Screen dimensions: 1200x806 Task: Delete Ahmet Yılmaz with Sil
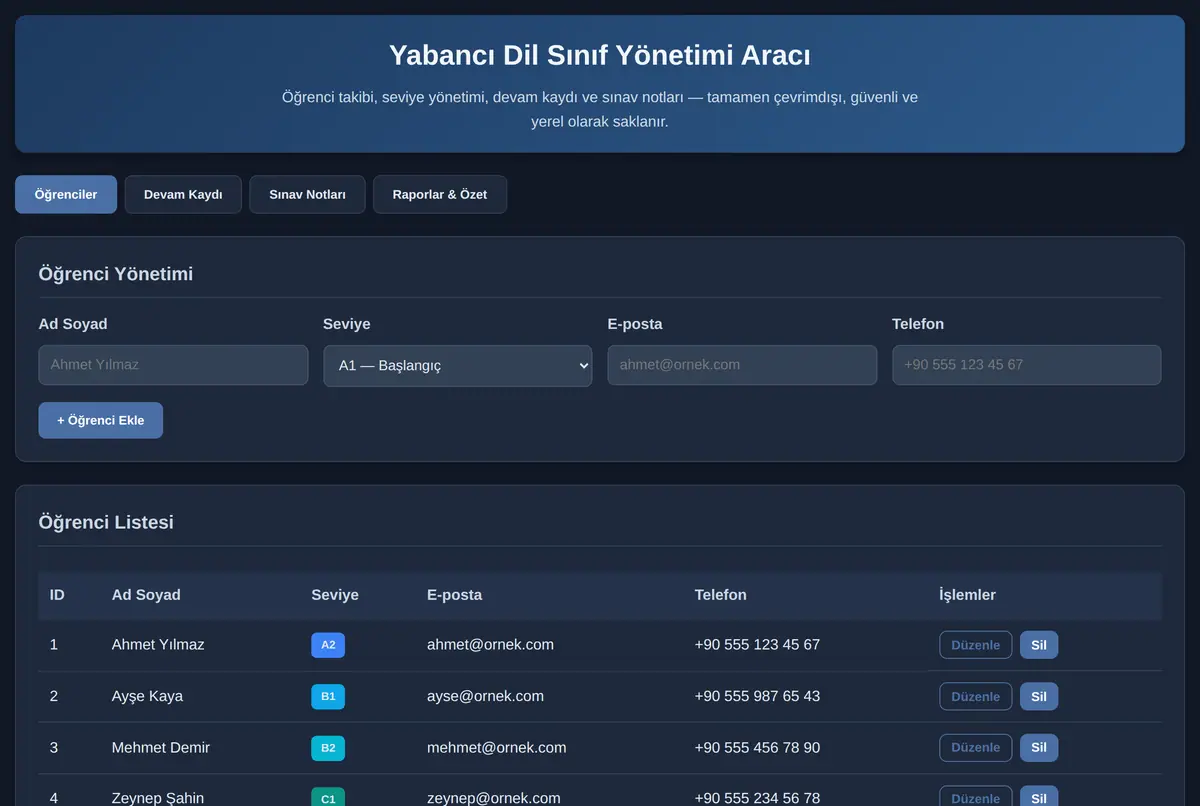1039,645
